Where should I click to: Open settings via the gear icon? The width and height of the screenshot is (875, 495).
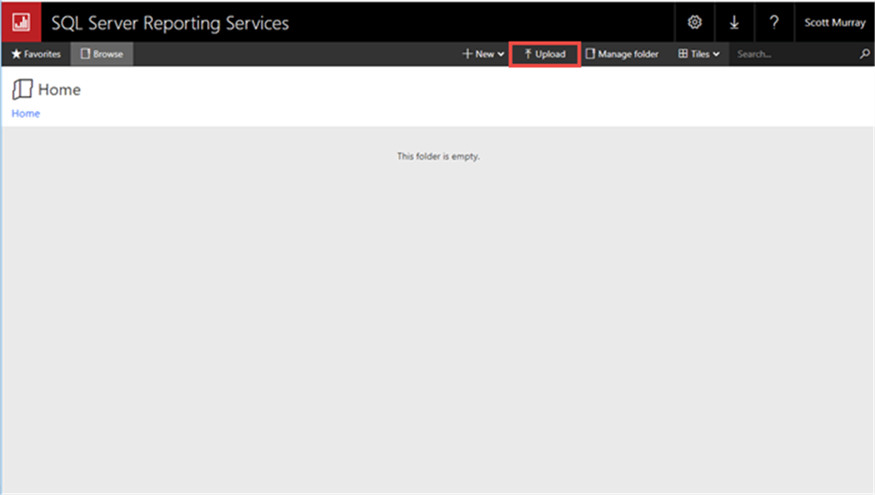pyautogui.click(x=694, y=22)
